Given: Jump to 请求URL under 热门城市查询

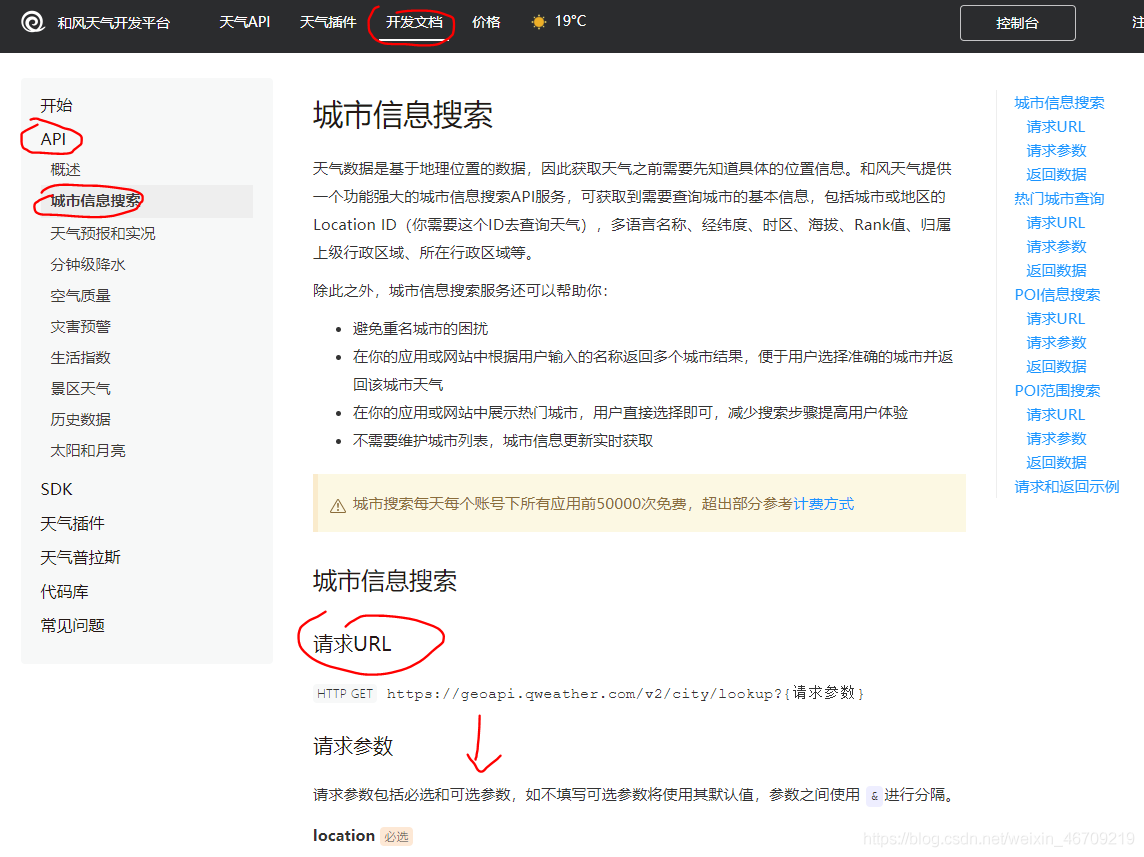Looking at the screenshot, I should (x=1055, y=222).
